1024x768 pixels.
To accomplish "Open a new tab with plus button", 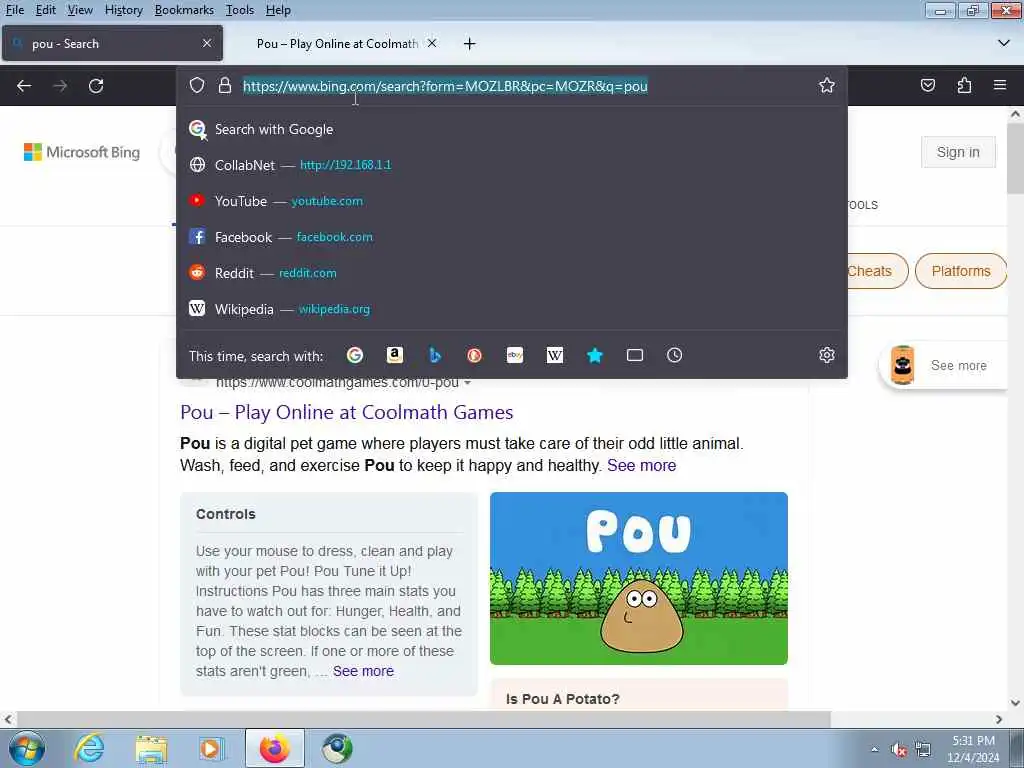I will coord(470,44).
